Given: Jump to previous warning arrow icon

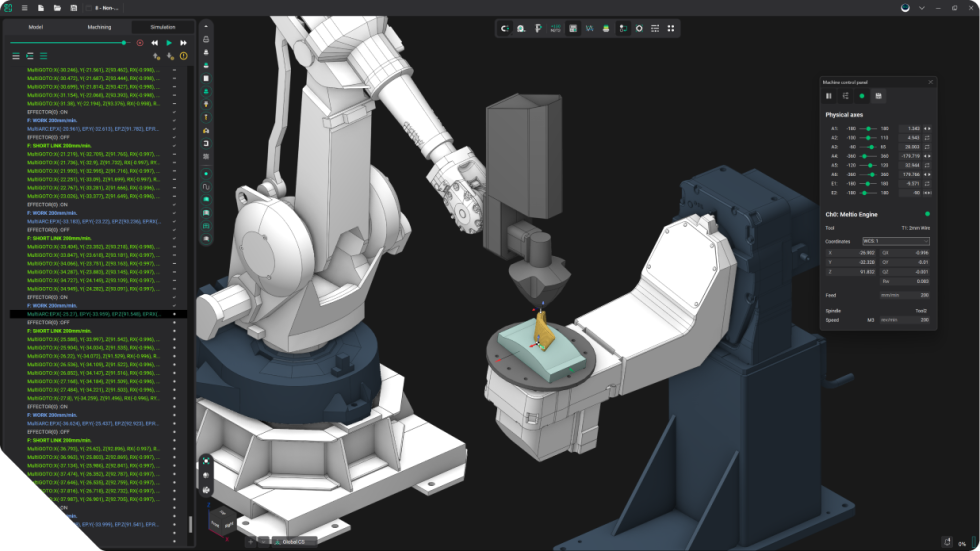Looking at the screenshot, I should pos(156,56).
